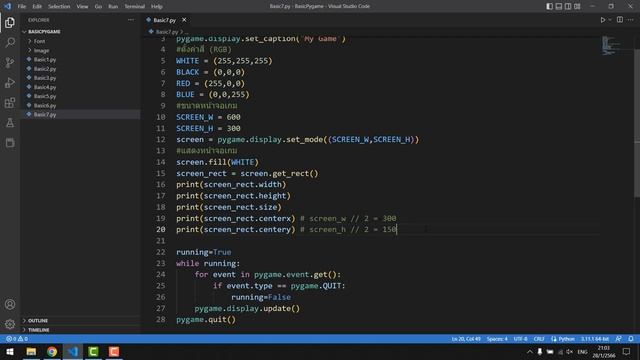Open the Run menu
The width and height of the screenshot is (640, 360).
click(x=113, y=6)
